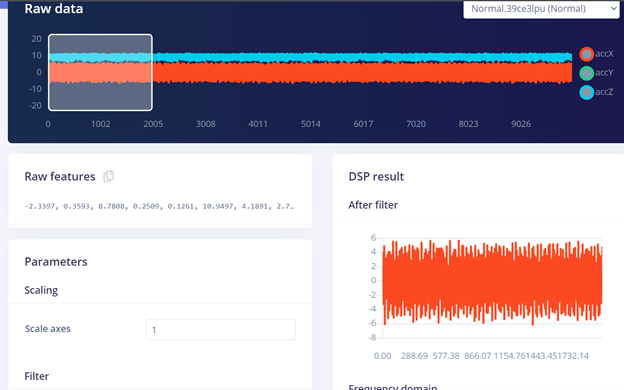This screenshot has width=624, height=390.
Task: Click the After filter section label
Action: [x=373, y=205]
